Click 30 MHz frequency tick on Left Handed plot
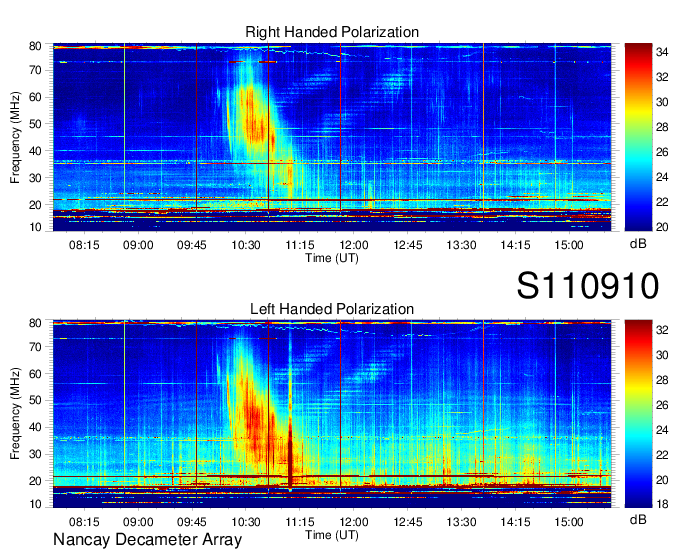 pos(35,454)
